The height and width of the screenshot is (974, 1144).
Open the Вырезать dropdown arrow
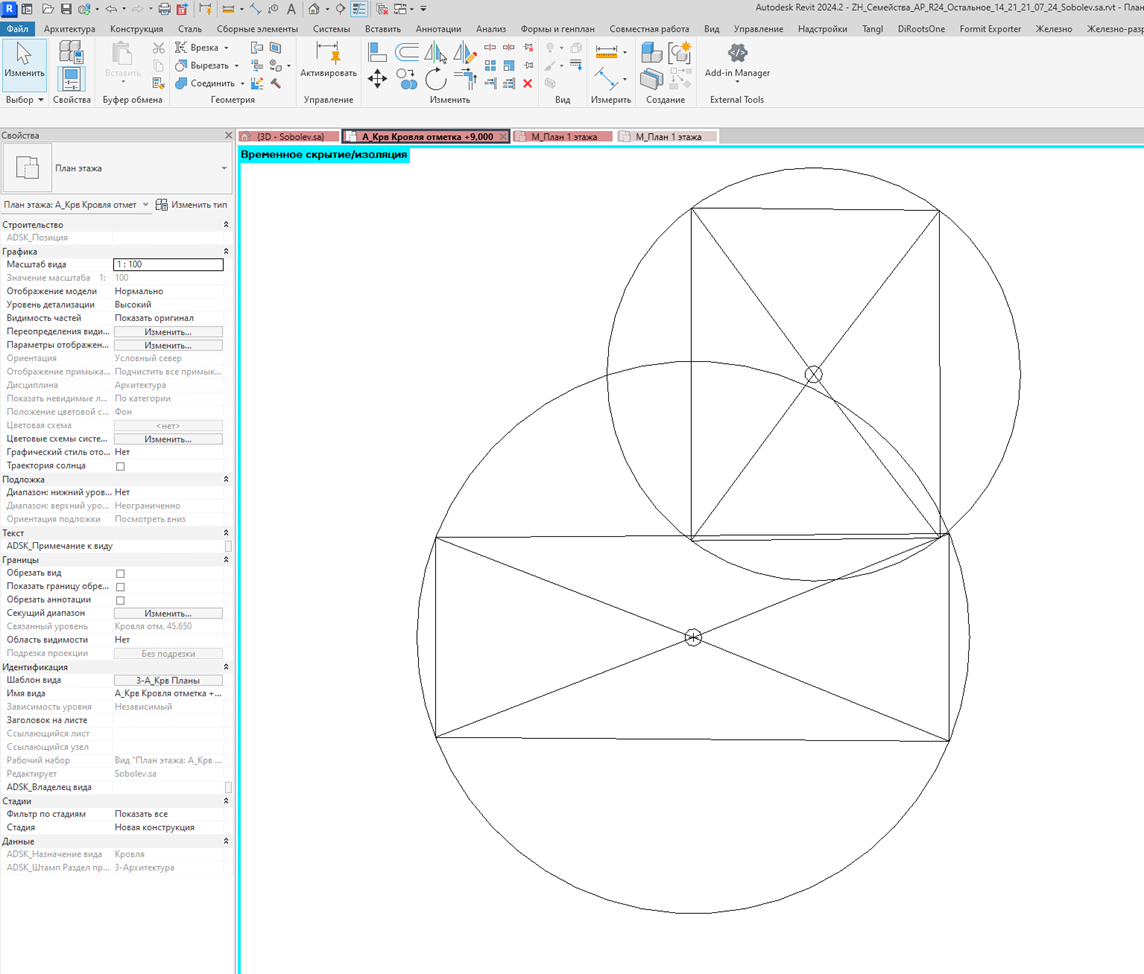click(x=236, y=66)
